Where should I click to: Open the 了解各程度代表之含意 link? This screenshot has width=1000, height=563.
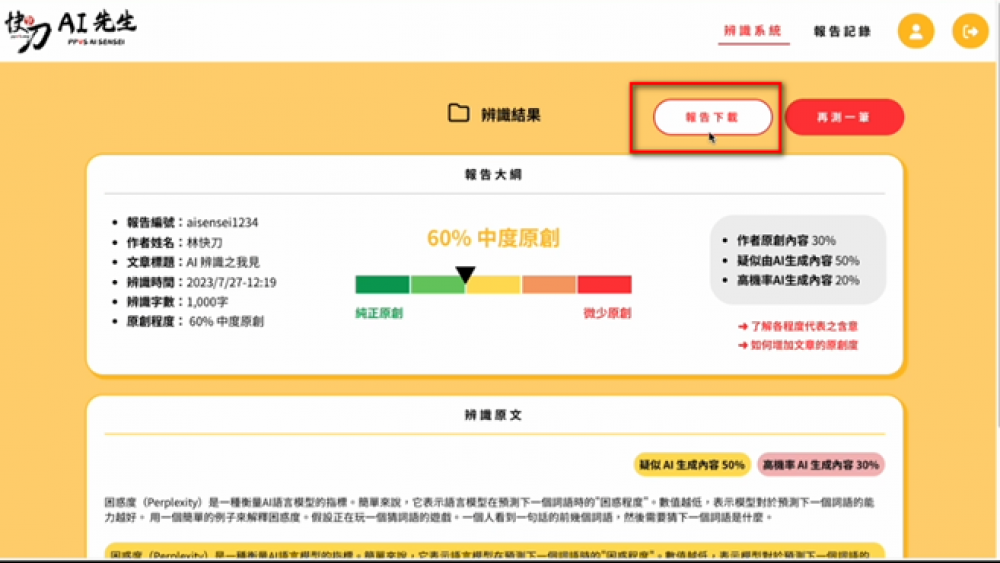tap(797, 326)
